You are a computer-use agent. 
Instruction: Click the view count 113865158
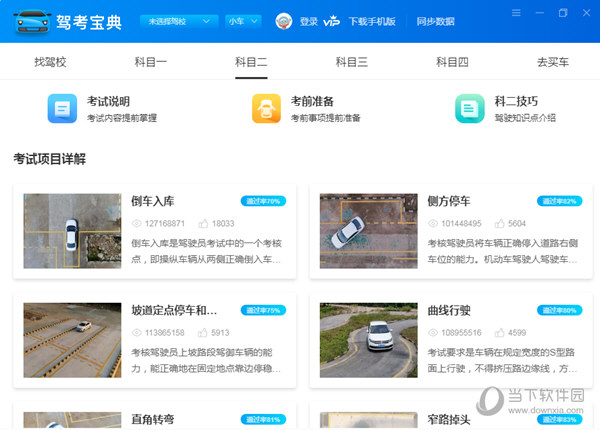click(165, 333)
